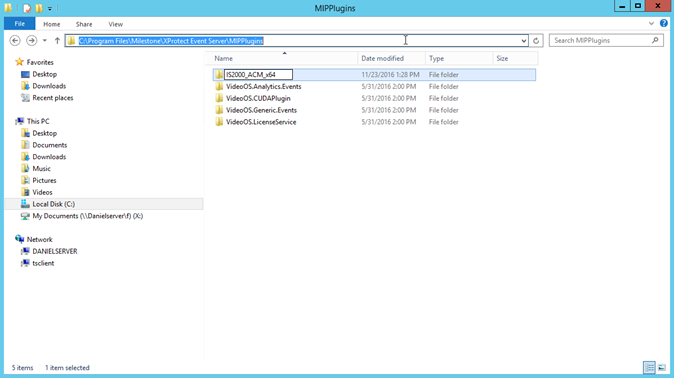Expand the address bar history dropdown

[x=524, y=40]
